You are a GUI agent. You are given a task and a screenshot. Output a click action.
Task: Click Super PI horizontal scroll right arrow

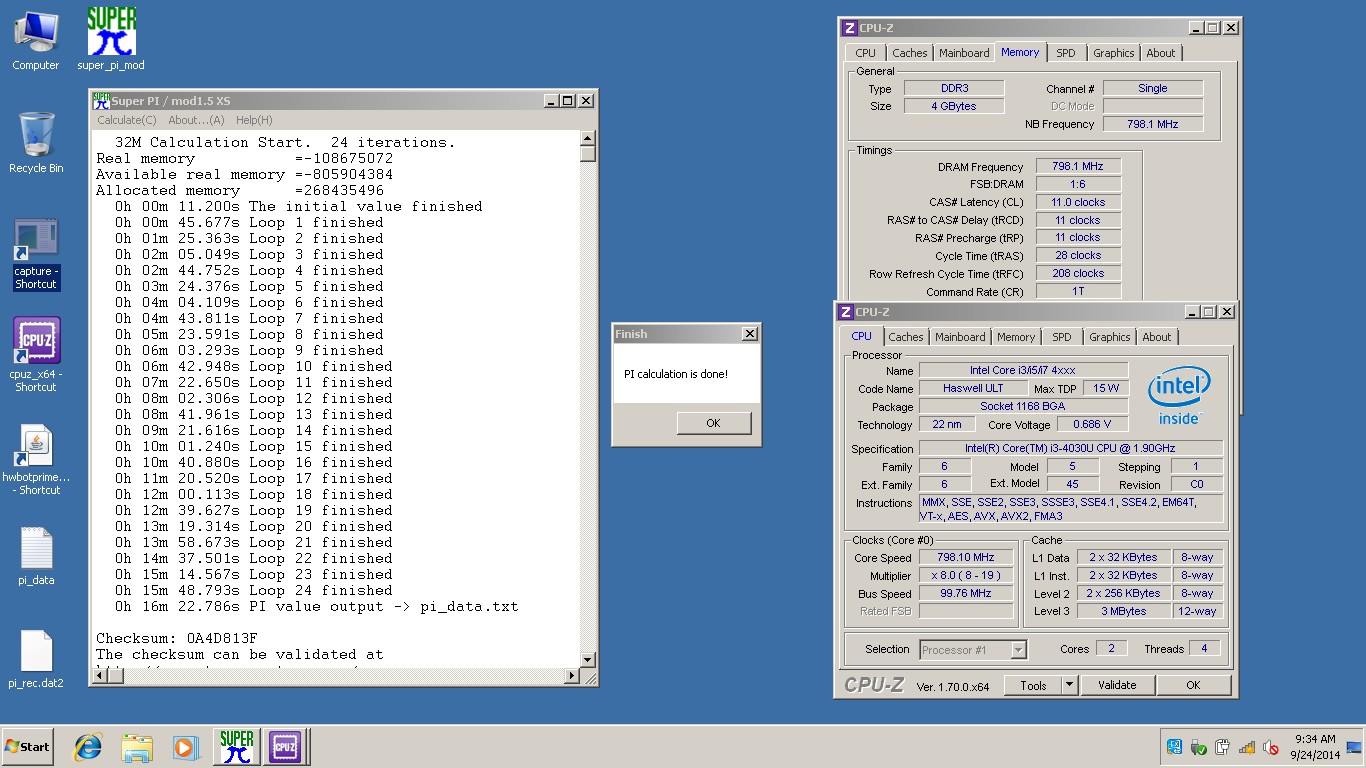click(x=572, y=676)
